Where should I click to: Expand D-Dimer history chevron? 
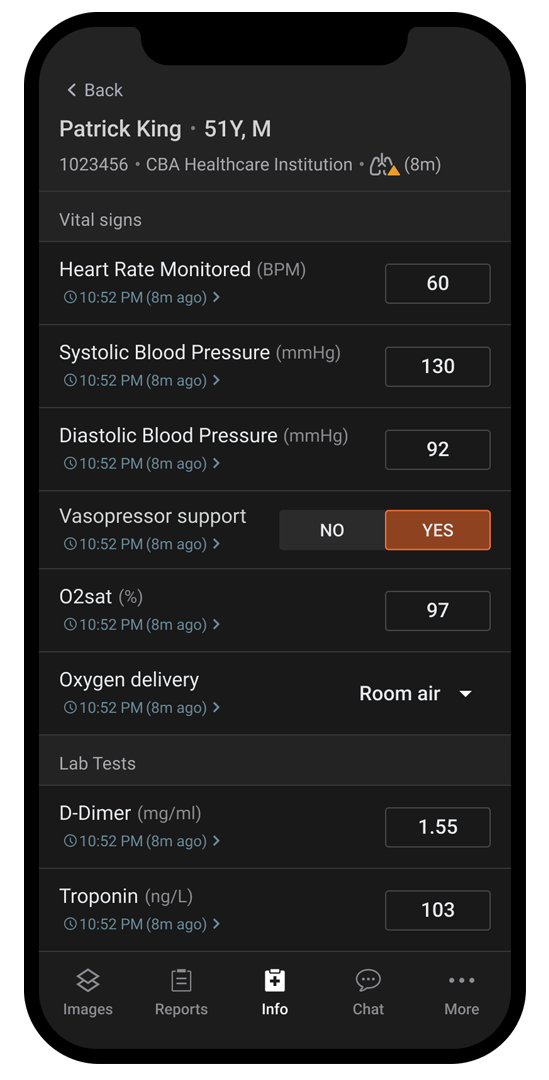click(x=216, y=841)
